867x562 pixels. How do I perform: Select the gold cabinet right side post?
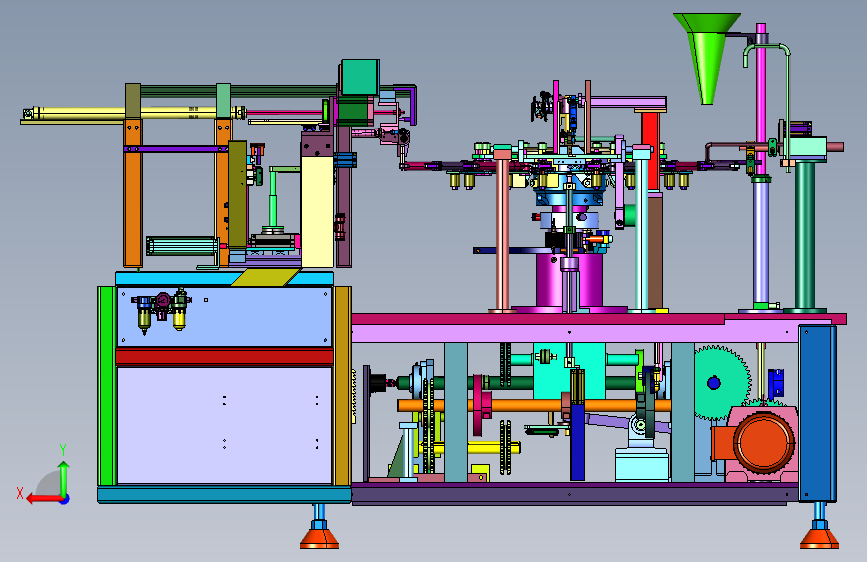pyautogui.click(x=342, y=386)
